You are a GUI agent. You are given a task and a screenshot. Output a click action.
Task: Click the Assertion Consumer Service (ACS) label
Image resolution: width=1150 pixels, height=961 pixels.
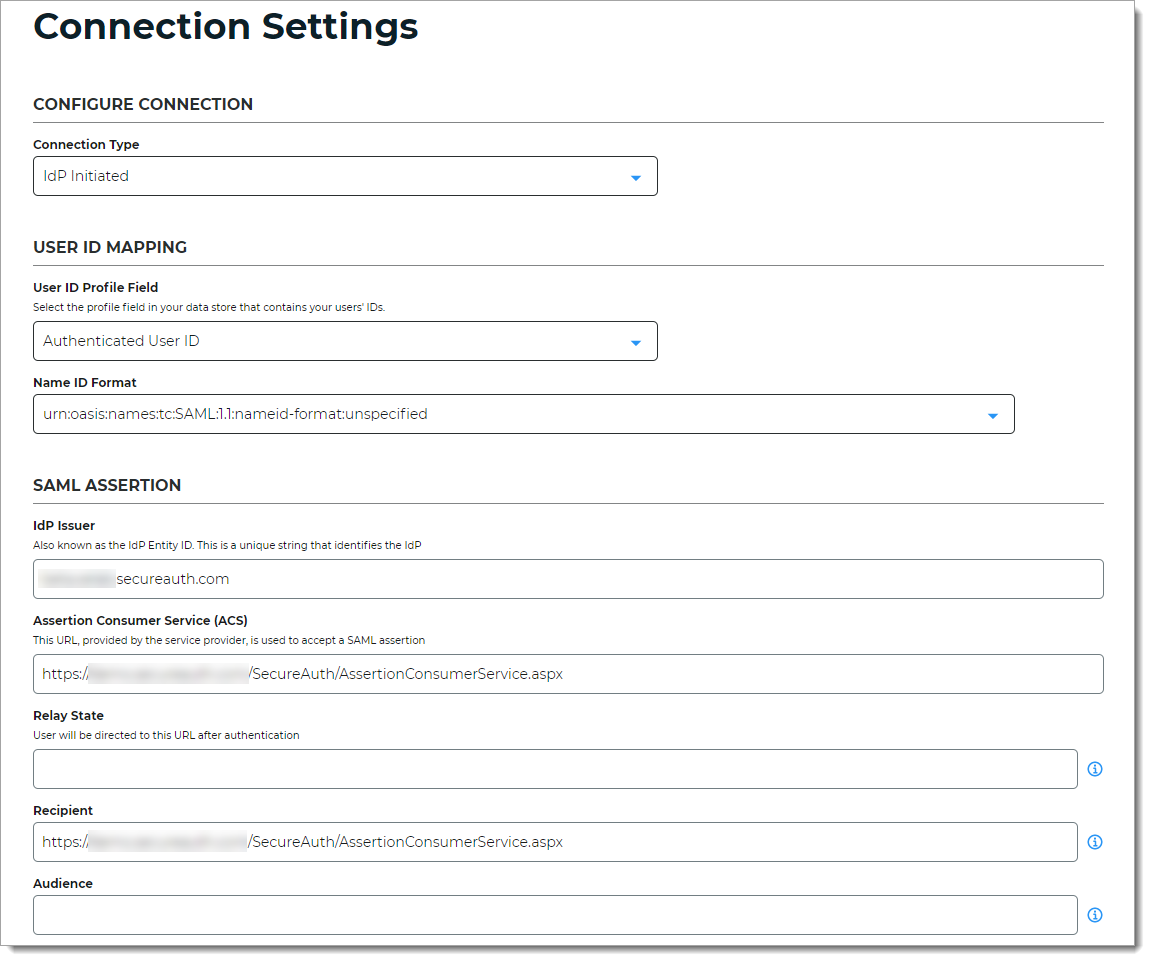140,620
